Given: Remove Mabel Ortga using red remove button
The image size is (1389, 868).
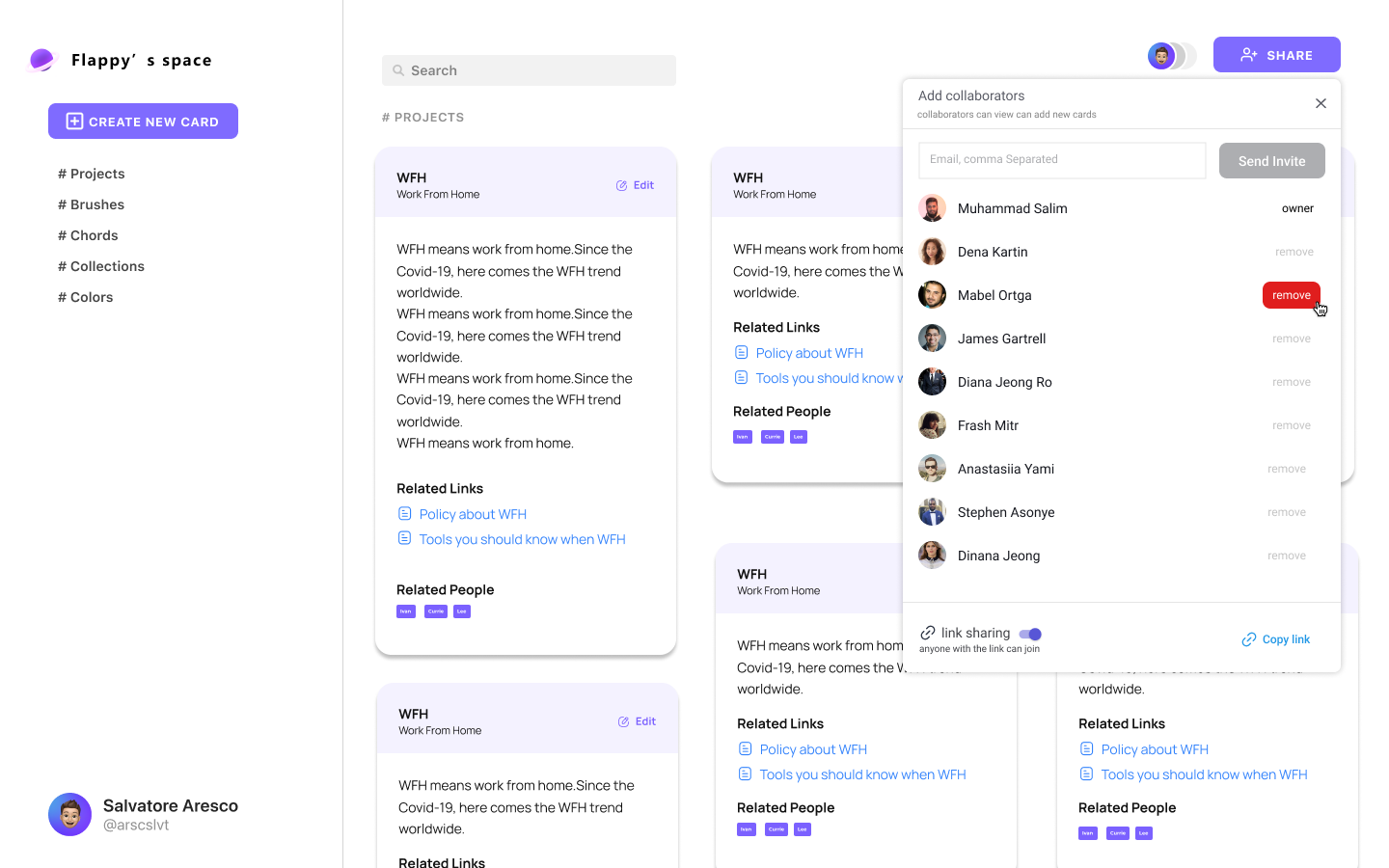Looking at the screenshot, I should tap(1292, 295).
